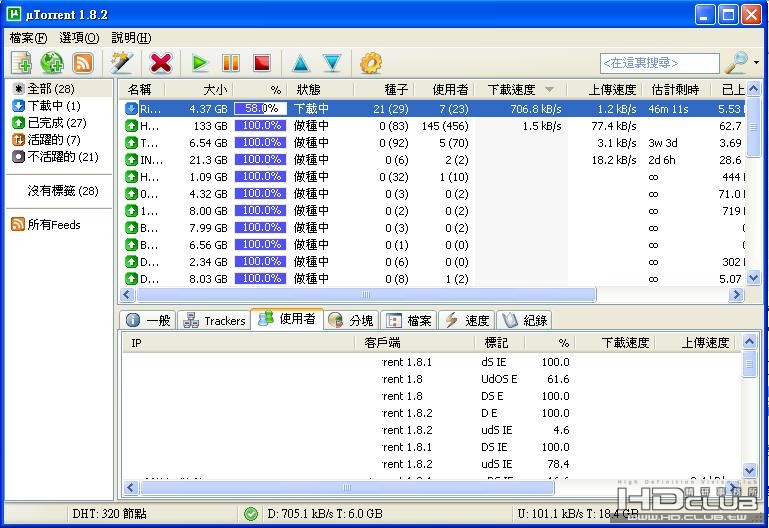Open the RSS feed toolbar icon
Image resolution: width=769 pixels, height=528 pixels.
point(82,63)
